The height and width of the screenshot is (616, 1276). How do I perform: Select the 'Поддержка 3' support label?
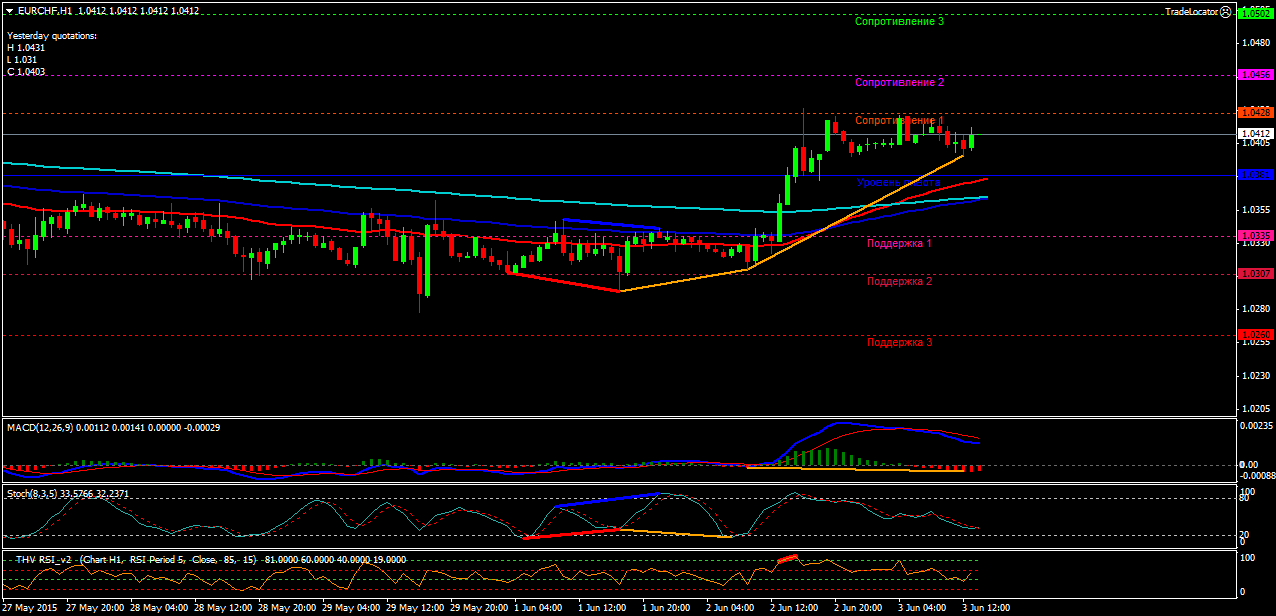(x=900, y=342)
